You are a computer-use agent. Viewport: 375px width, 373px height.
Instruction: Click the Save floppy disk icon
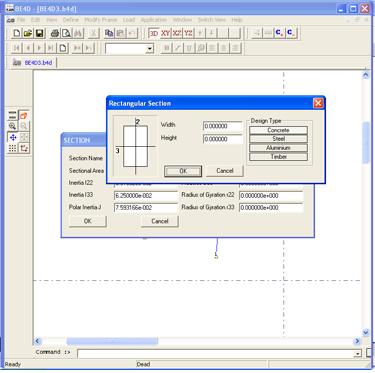pyautogui.click(x=39, y=33)
